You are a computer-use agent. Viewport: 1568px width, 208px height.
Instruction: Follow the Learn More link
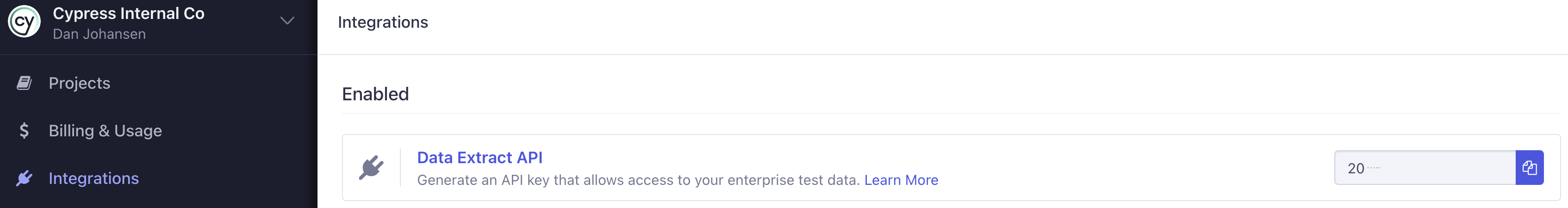(x=901, y=180)
